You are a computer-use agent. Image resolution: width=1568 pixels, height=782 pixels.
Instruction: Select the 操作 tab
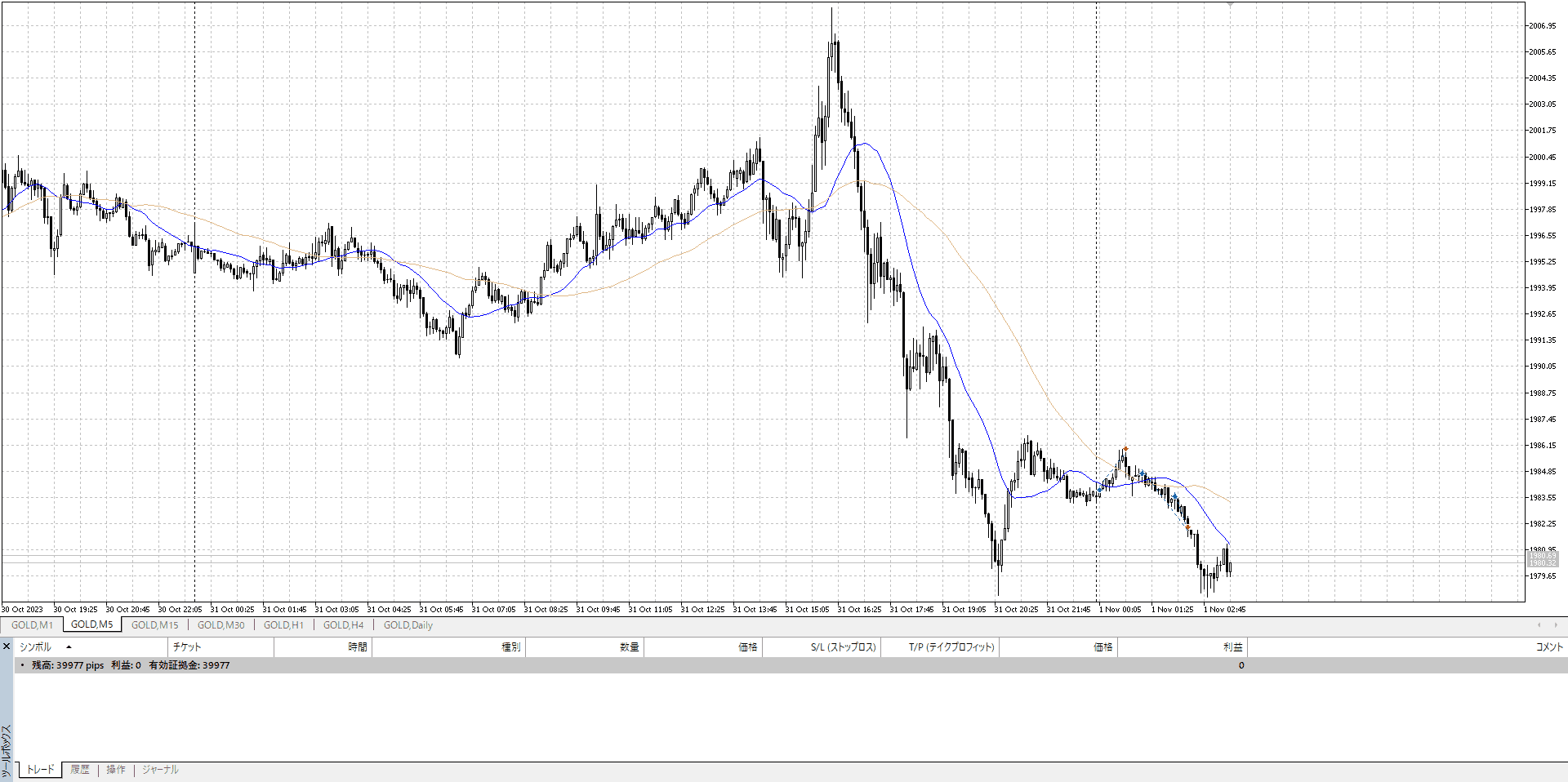[x=116, y=770]
